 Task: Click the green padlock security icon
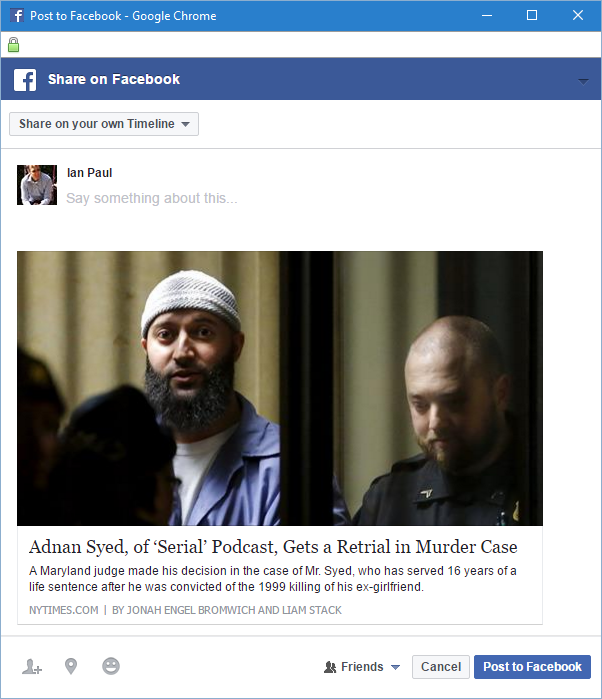coord(13,45)
